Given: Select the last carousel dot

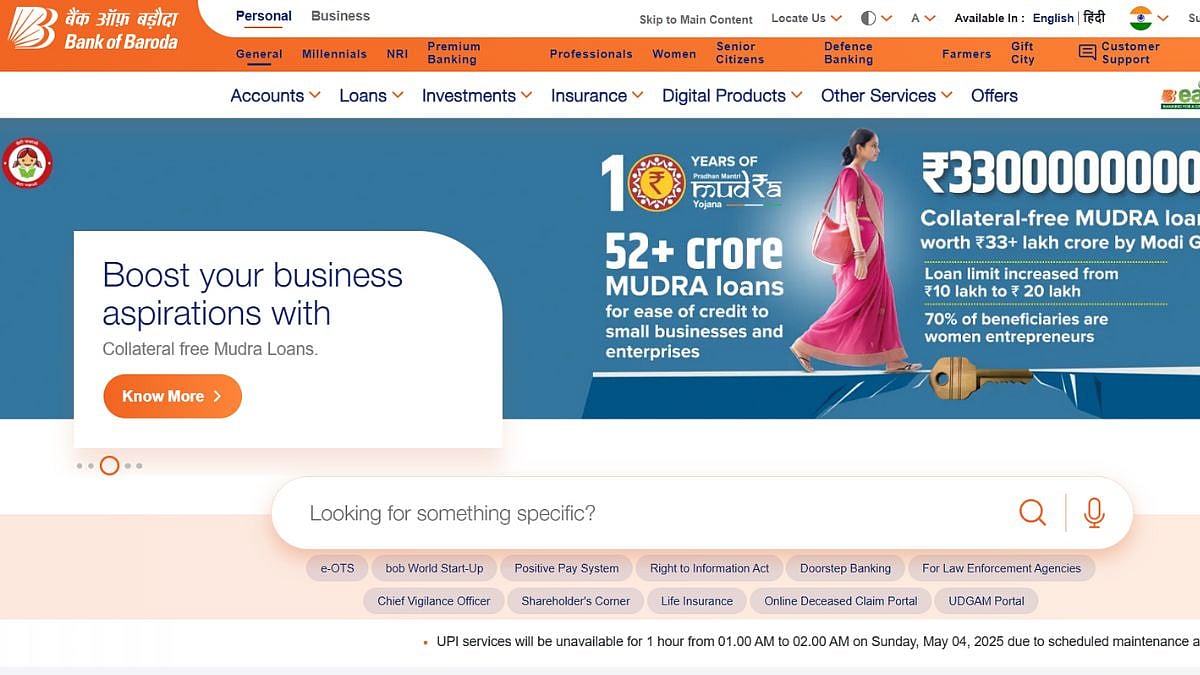Looking at the screenshot, I should click(139, 466).
